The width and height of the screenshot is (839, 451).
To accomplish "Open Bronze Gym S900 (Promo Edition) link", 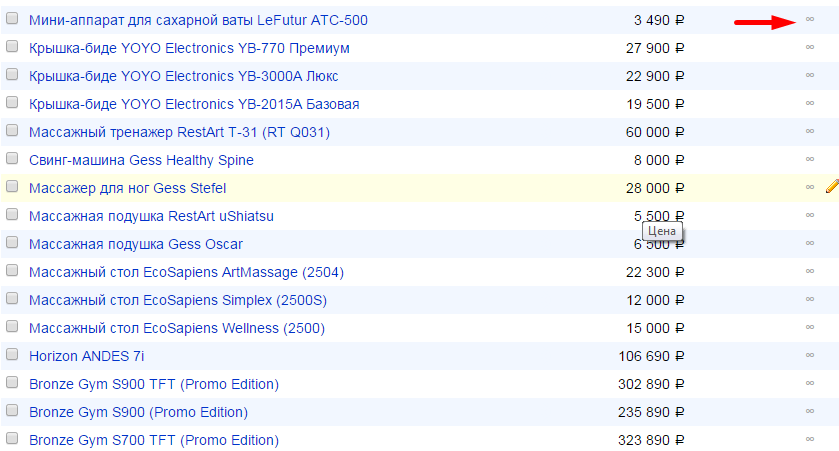I will (139, 412).
